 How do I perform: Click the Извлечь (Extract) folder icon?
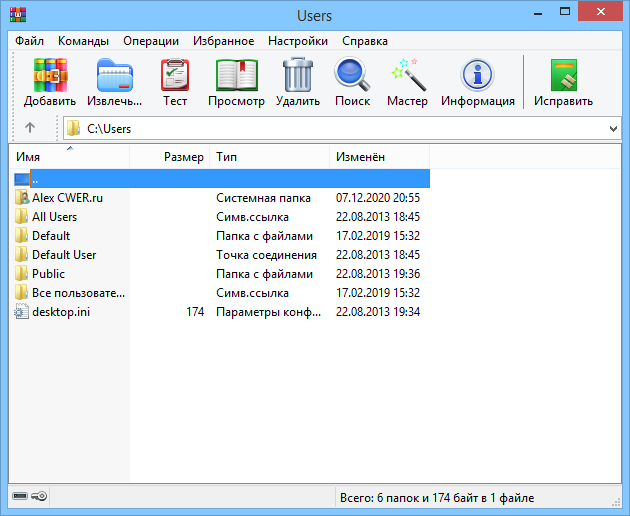114,76
